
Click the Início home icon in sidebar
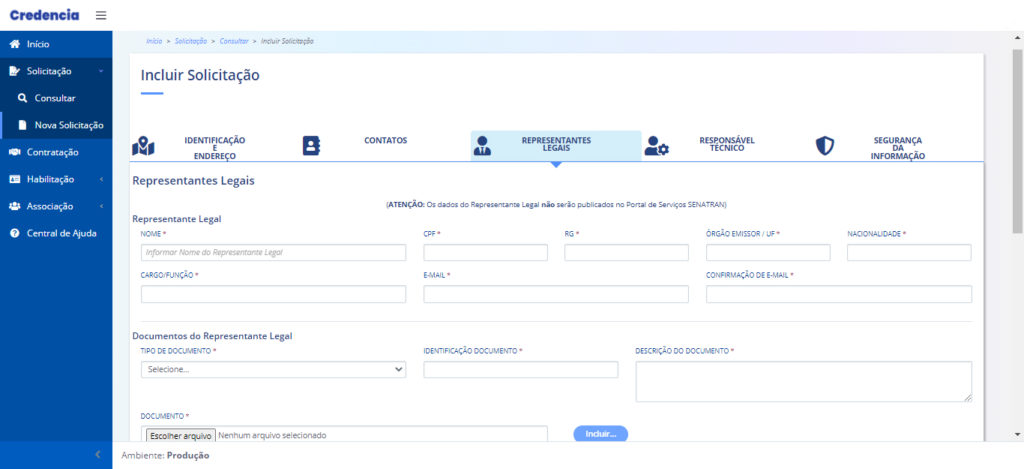14,44
